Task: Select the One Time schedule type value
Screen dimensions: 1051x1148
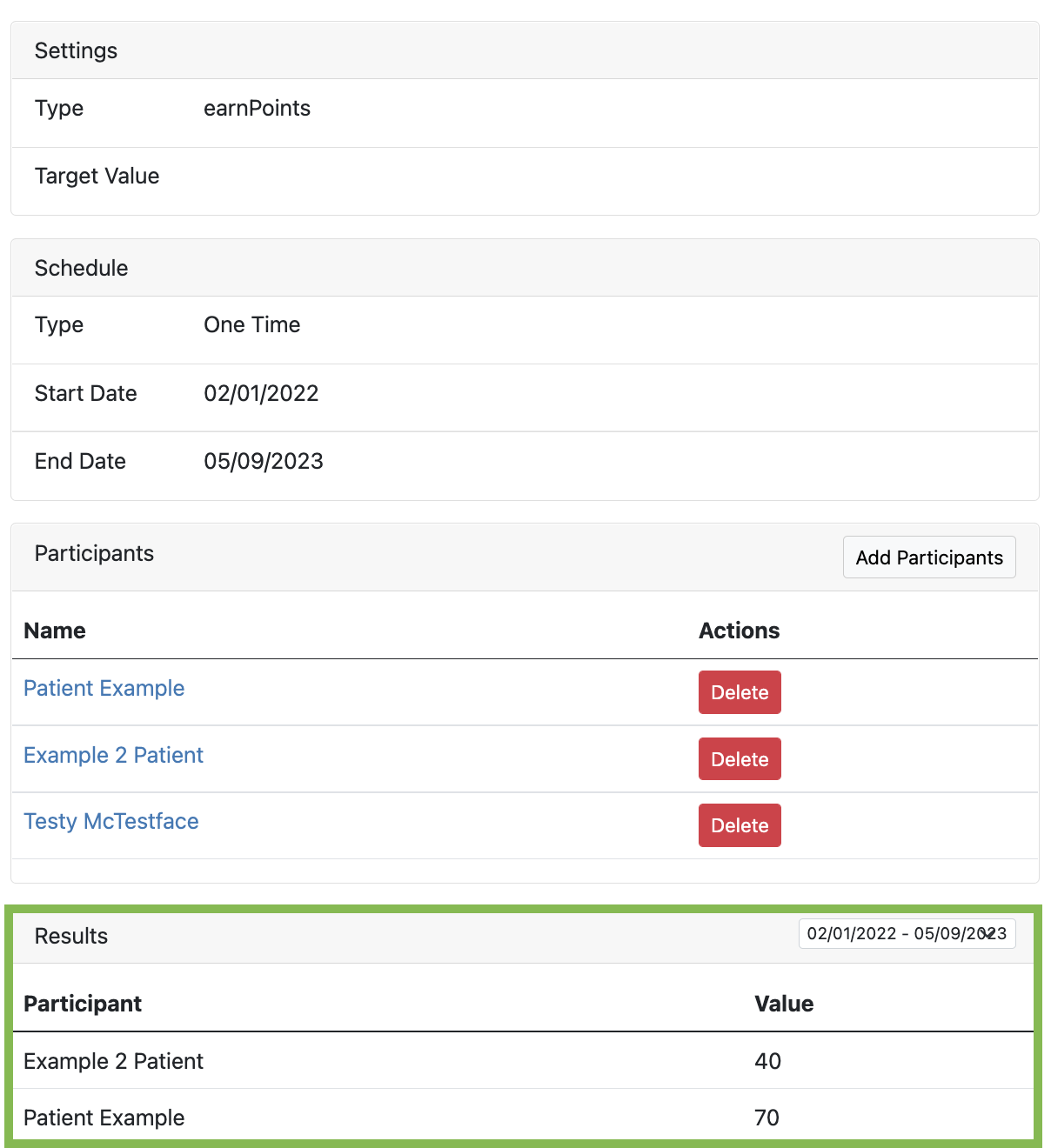Action: tap(252, 324)
